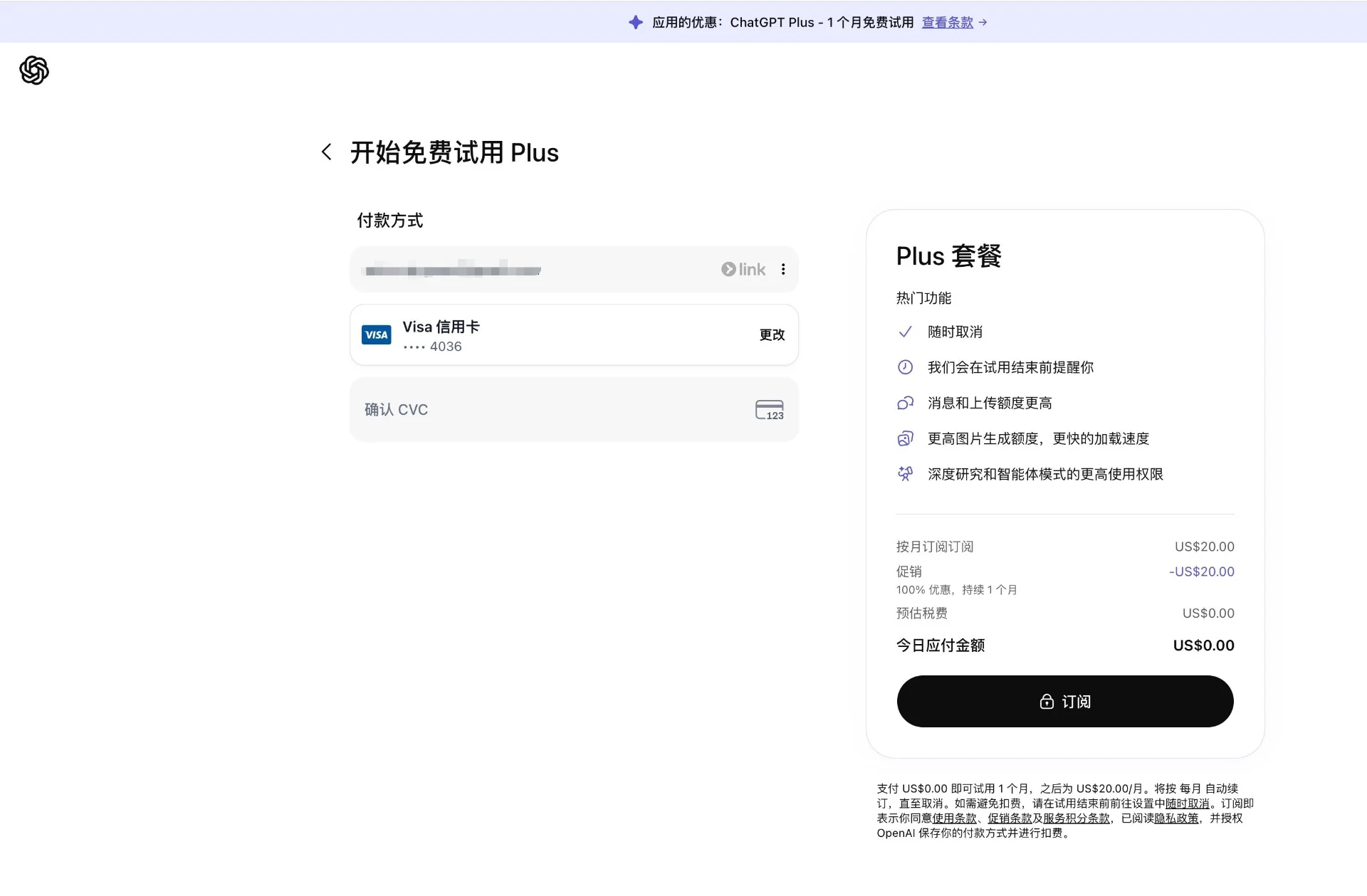This screenshot has width=1367, height=896.
Task: Click the 'US$0.00' total due today amount
Action: tap(1203, 645)
